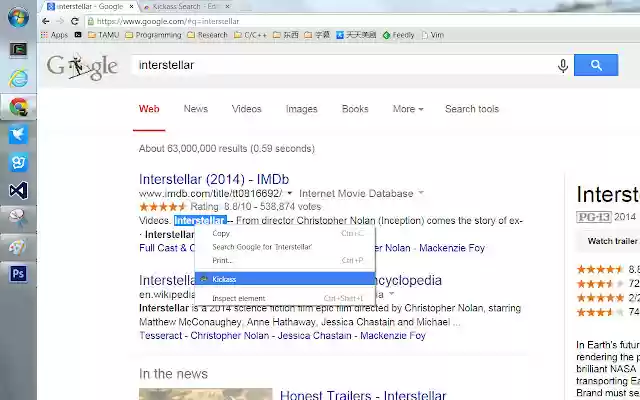The width and height of the screenshot is (640, 400).
Task: Open Tesseract link under Wikipedia result
Action: 160,336
